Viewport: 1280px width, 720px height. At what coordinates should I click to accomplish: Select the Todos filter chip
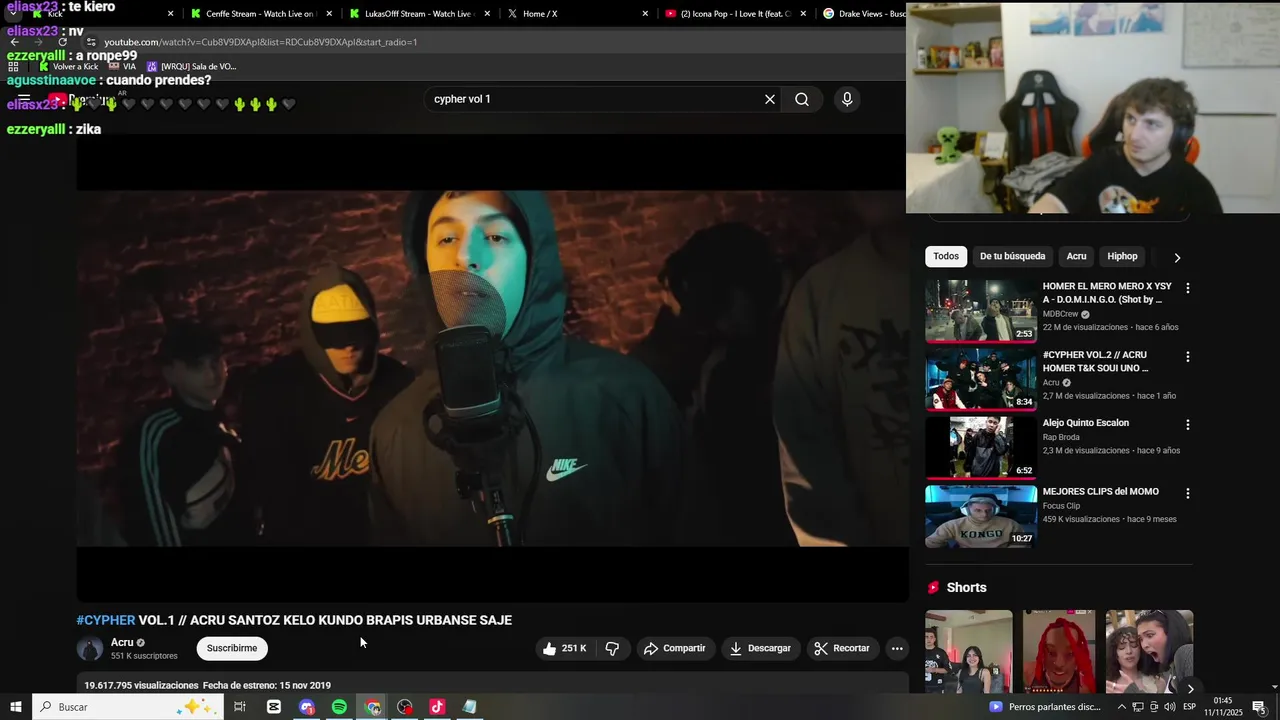coord(946,256)
